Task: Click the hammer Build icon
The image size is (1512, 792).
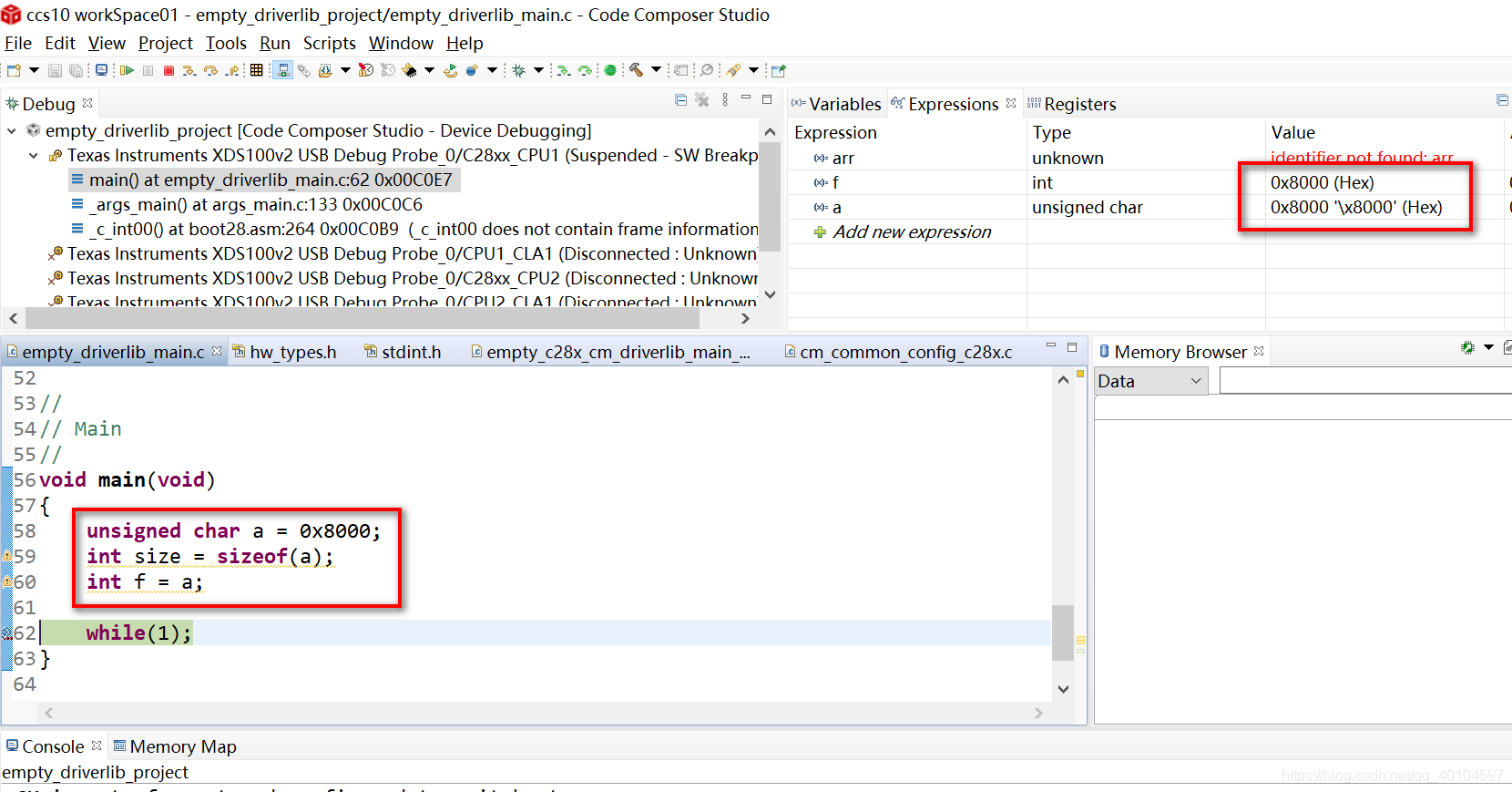Action: point(636,70)
